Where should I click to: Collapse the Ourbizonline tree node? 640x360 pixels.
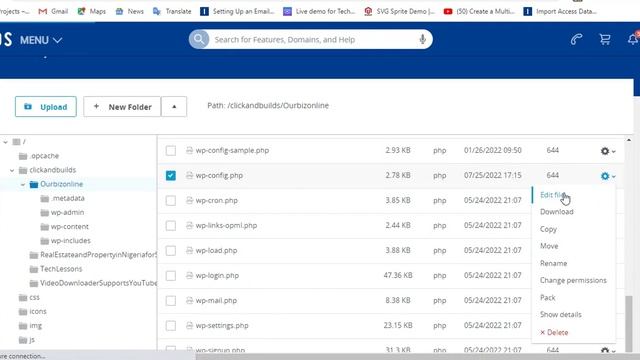coord(23,184)
